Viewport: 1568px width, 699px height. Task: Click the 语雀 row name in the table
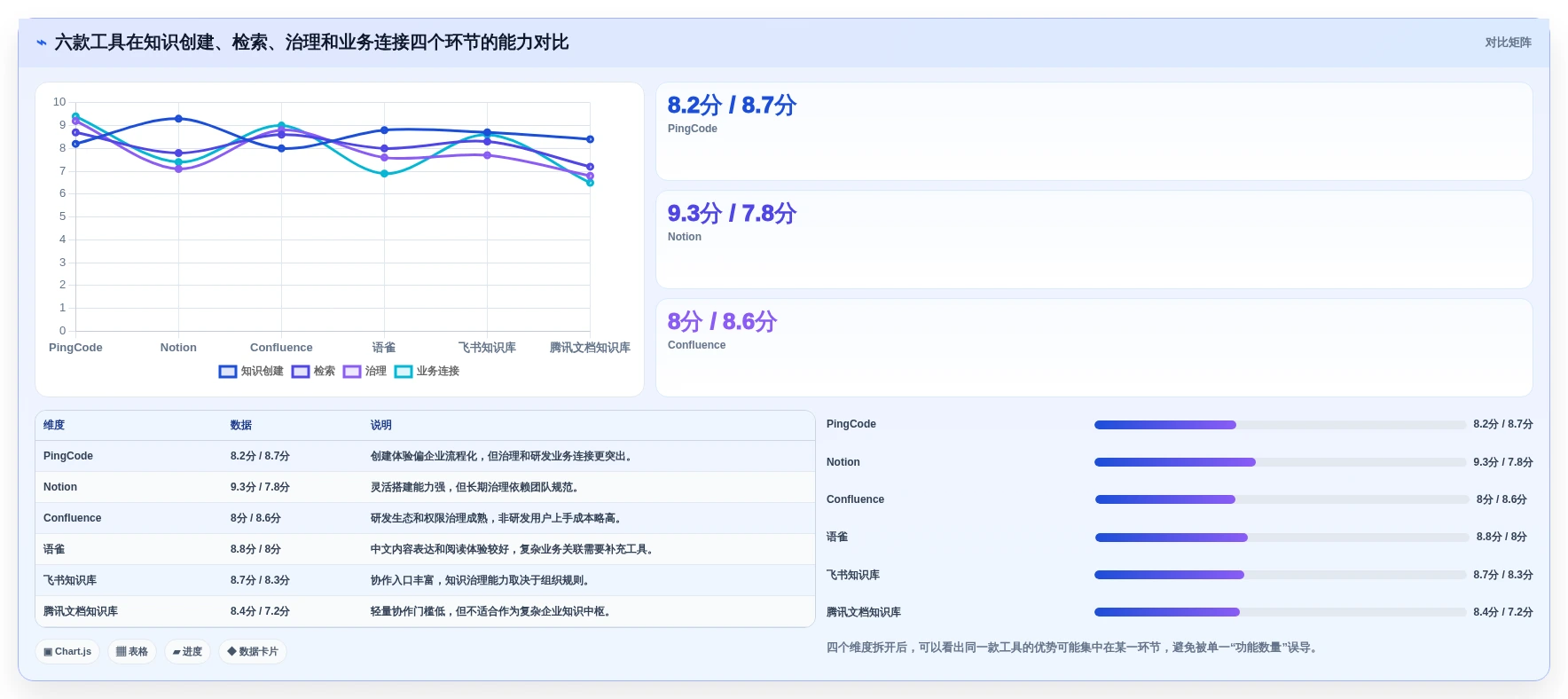click(x=54, y=549)
